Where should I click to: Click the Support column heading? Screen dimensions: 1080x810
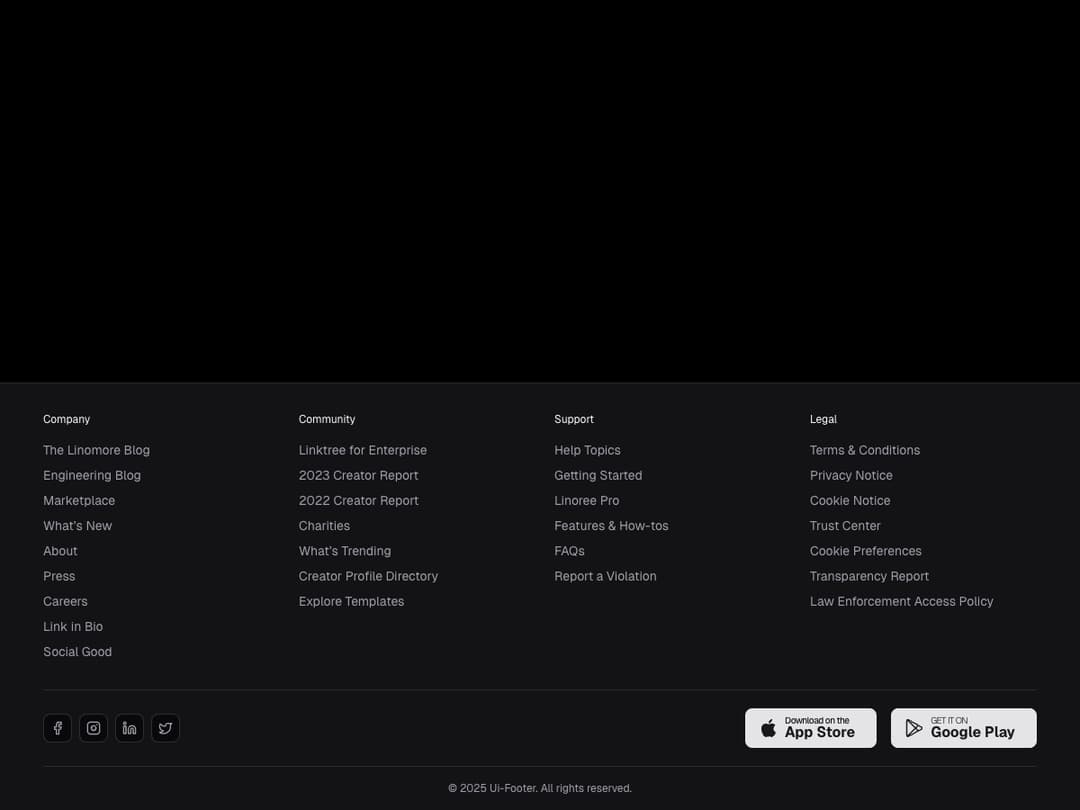pos(574,419)
